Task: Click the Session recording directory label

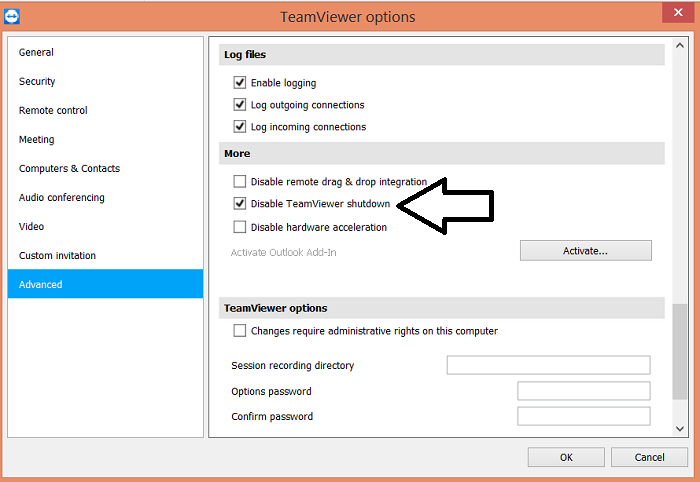Action: [292, 365]
